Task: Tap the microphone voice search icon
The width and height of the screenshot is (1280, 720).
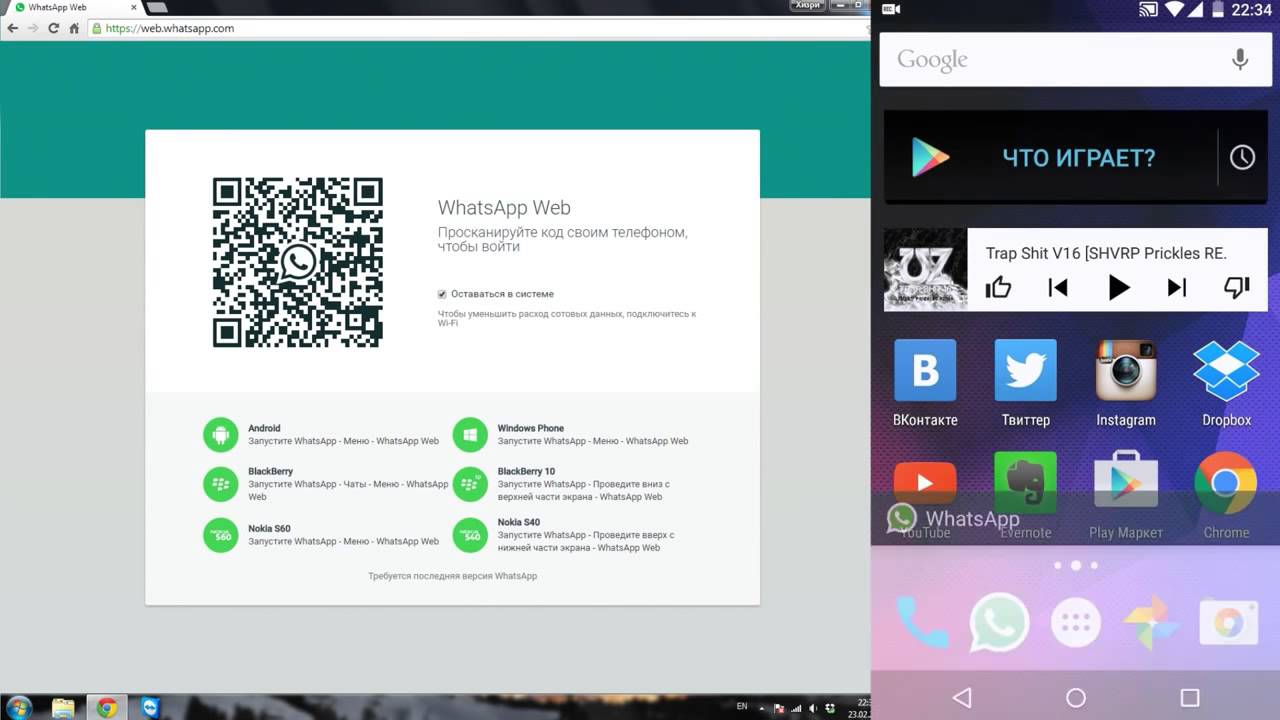Action: [x=1240, y=59]
